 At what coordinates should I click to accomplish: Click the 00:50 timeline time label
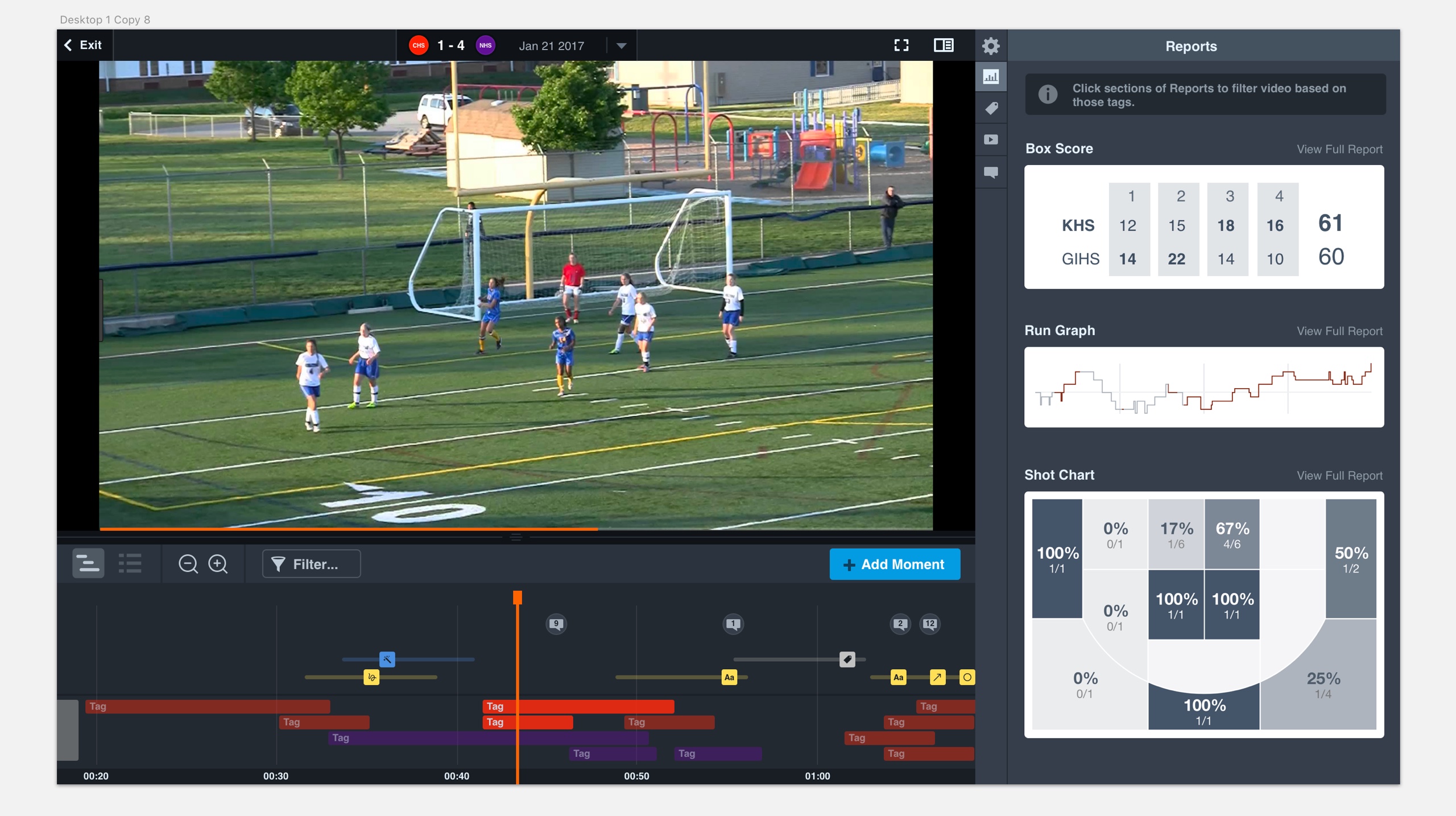point(636,776)
